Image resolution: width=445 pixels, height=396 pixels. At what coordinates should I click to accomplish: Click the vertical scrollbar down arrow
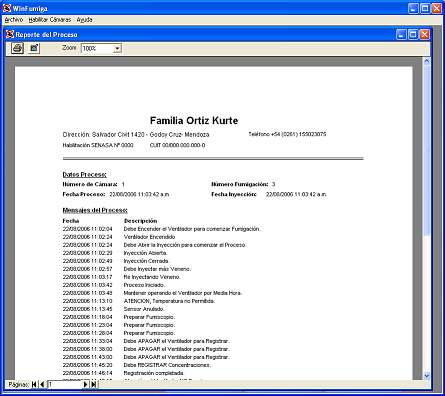[x=426, y=376]
